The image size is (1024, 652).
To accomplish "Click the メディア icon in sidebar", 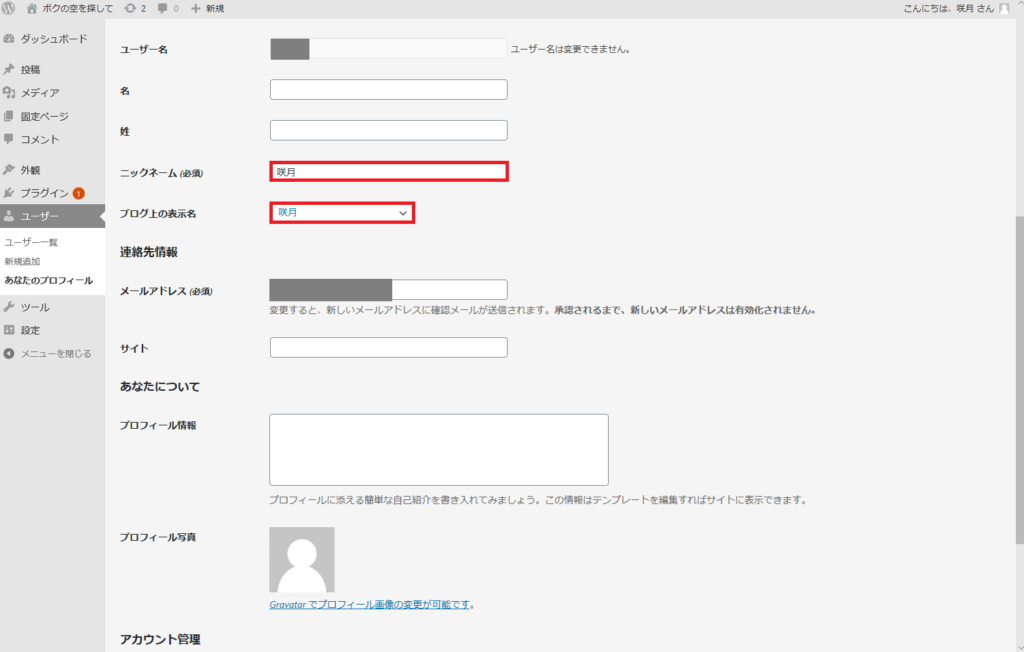I will pyautogui.click(x=9, y=93).
